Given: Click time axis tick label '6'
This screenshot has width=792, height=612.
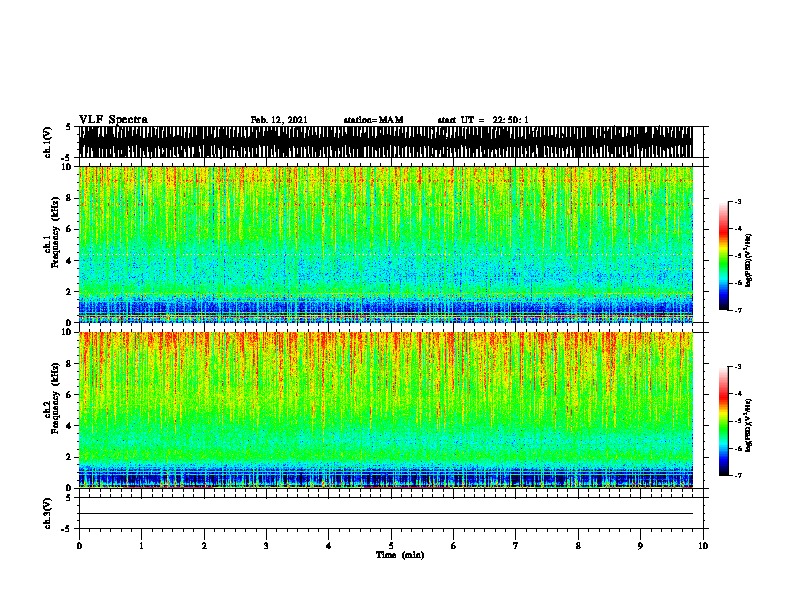Looking at the screenshot, I should pos(454,546).
